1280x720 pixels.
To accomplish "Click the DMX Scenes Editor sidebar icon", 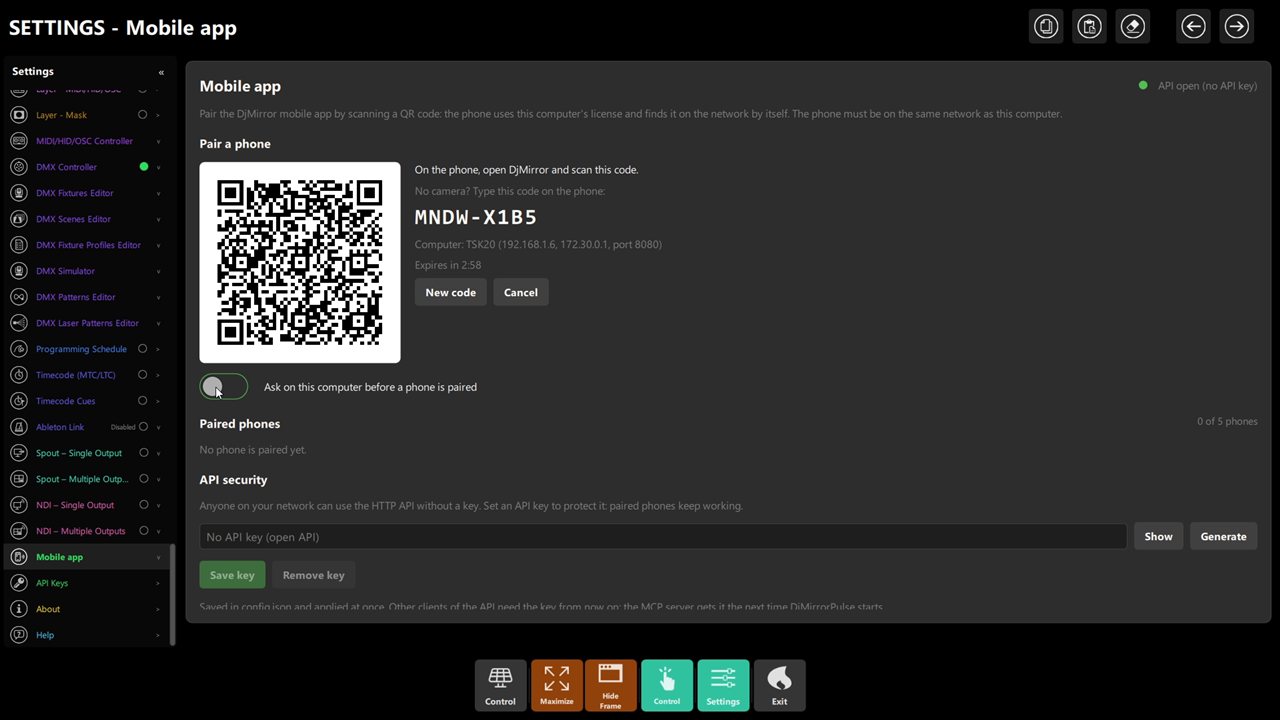I will 18,219.
